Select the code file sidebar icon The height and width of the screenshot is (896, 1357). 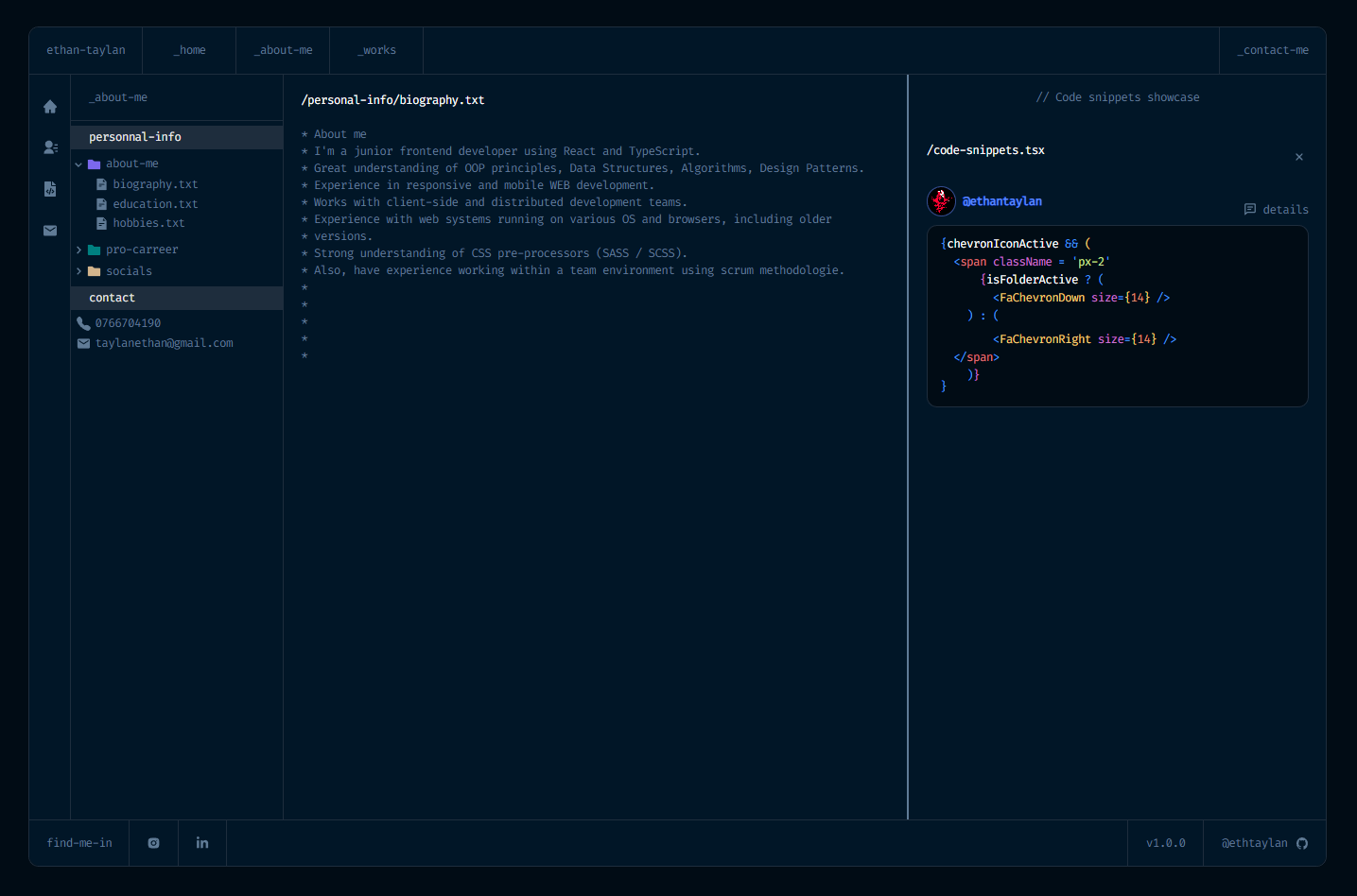[x=50, y=189]
